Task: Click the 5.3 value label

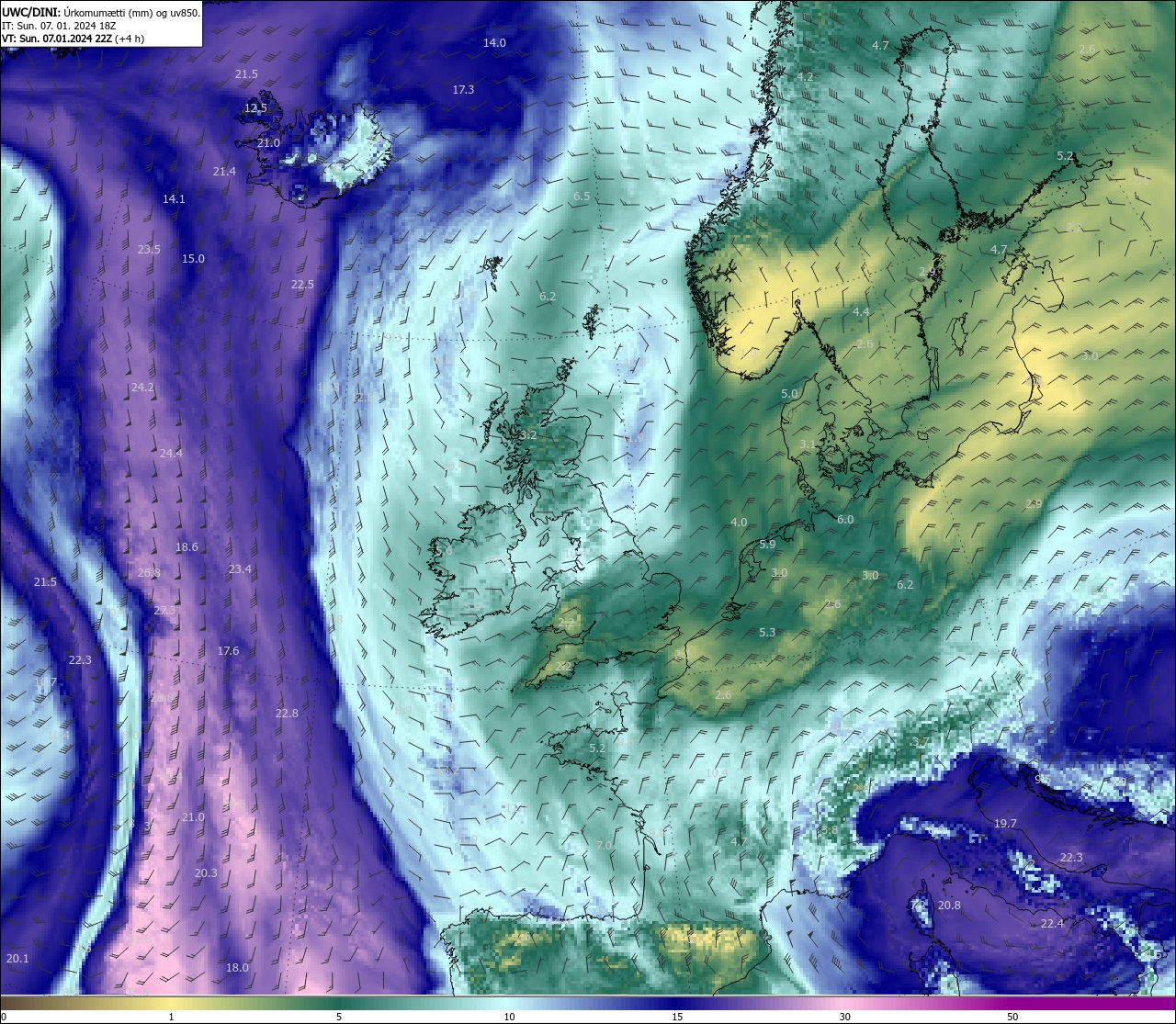Action: pos(767,633)
